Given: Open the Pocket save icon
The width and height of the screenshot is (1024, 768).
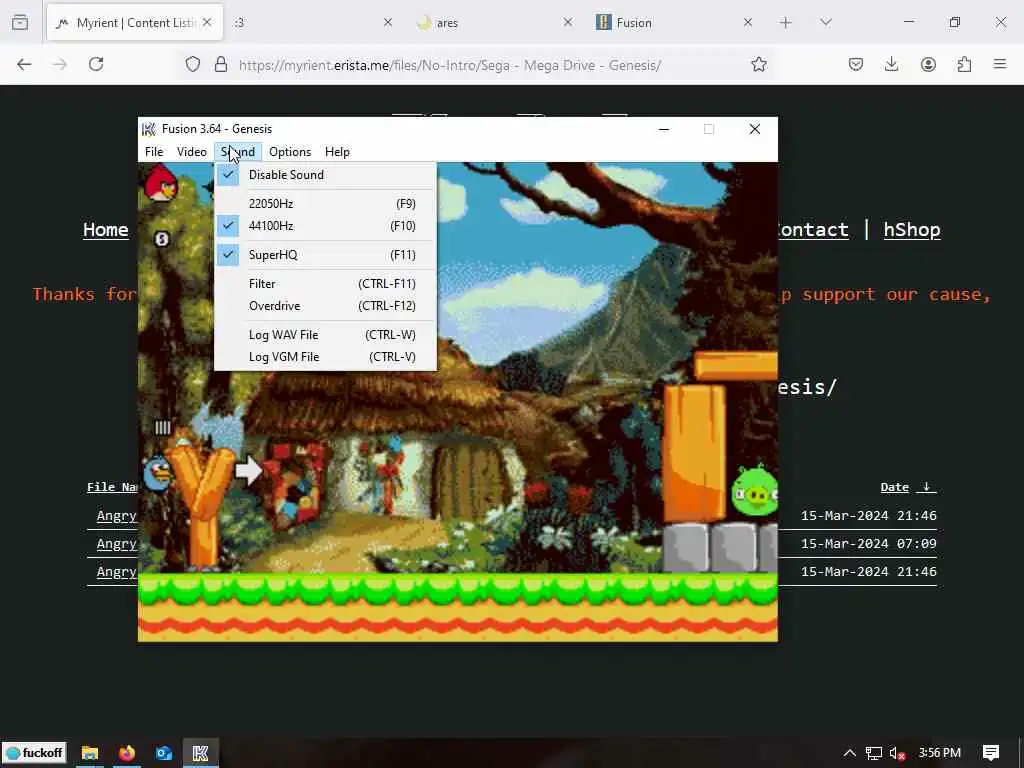Looking at the screenshot, I should coord(856,64).
